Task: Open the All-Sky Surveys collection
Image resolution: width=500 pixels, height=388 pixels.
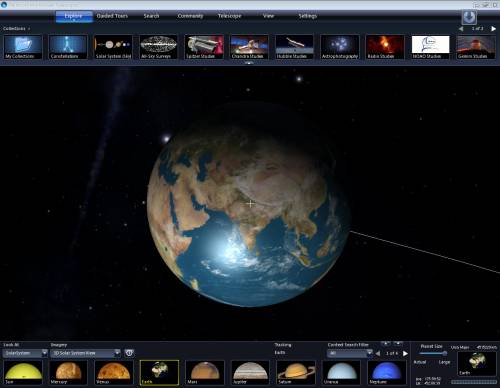Action: point(159,47)
